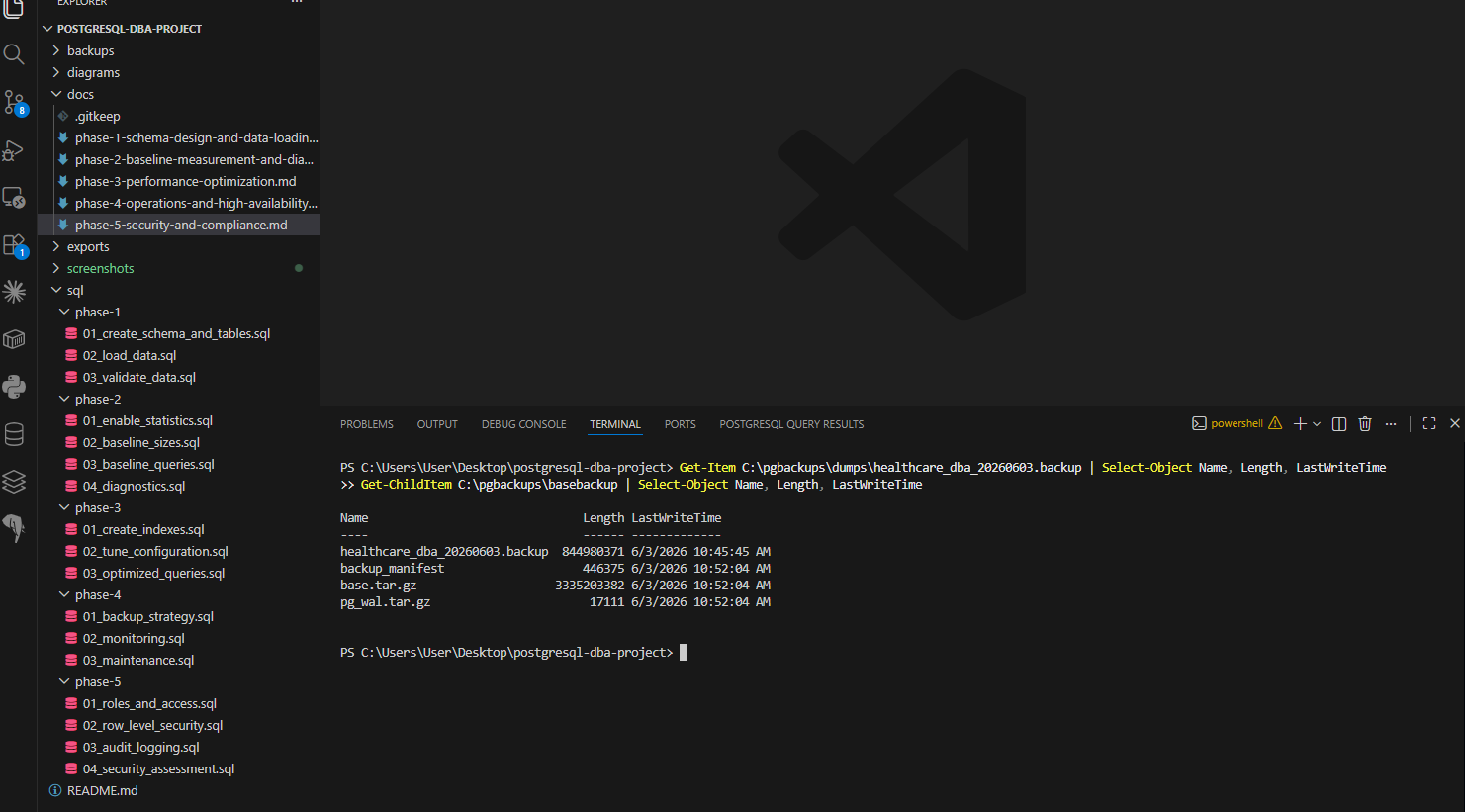The height and width of the screenshot is (812, 1465).
Task: Switch to the Debug Console tab
Action: coord(524,424)
